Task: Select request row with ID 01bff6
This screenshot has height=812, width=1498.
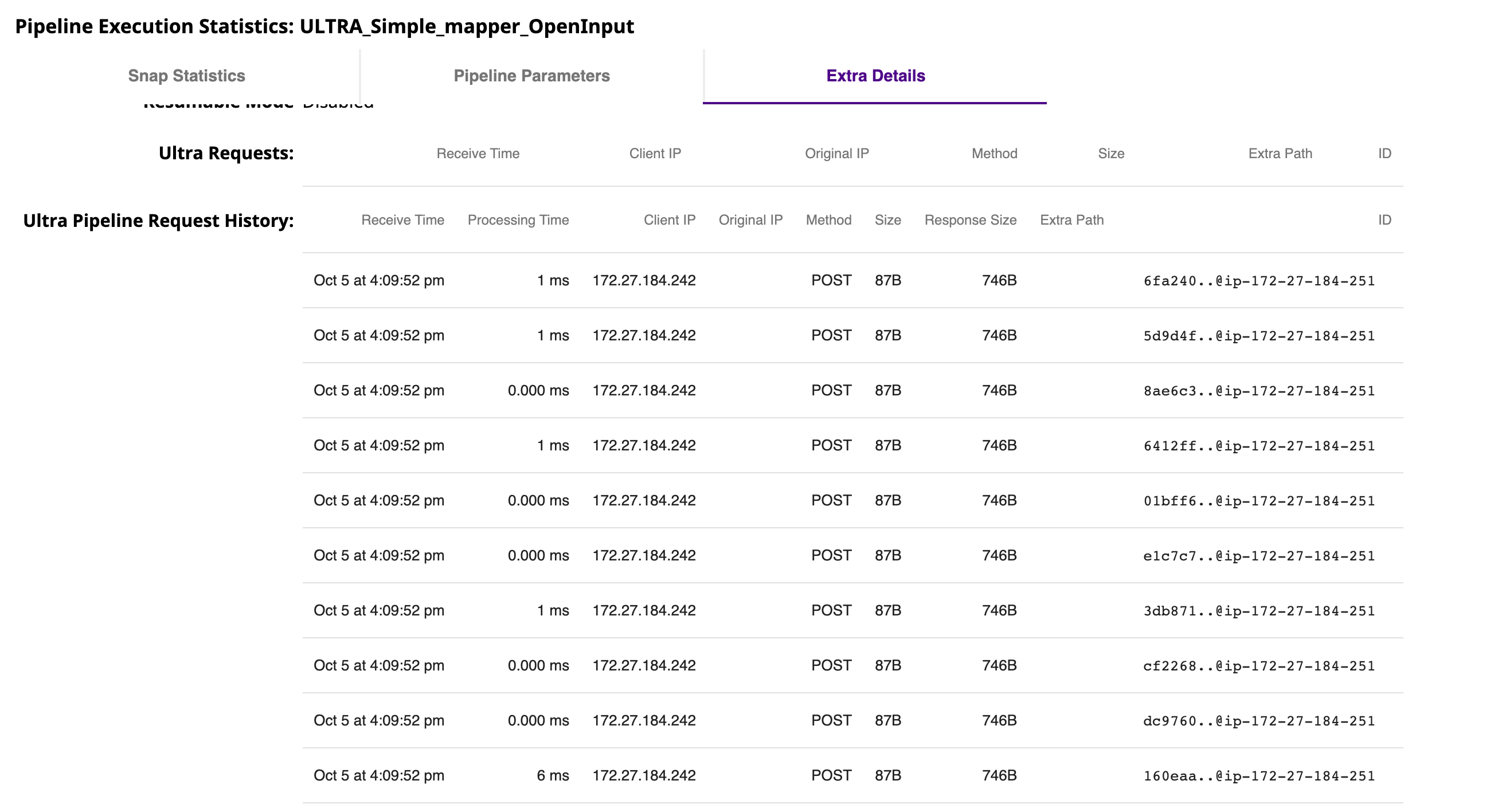Action: [x=1258, y=501]
